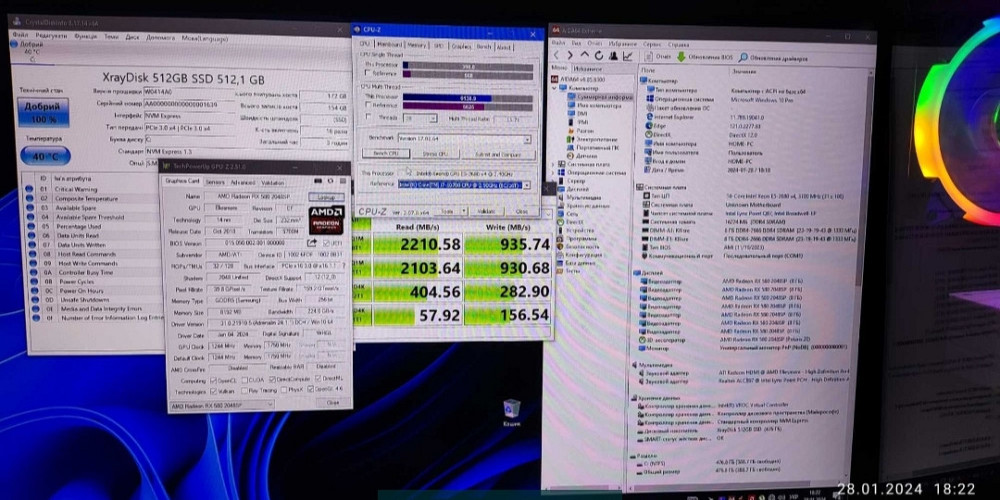The width and height of the screenshot is (1000, 500).
Task: Click the blue 40 °C temperature indicator
Action: pyautogui.click(x=43, y=156)
